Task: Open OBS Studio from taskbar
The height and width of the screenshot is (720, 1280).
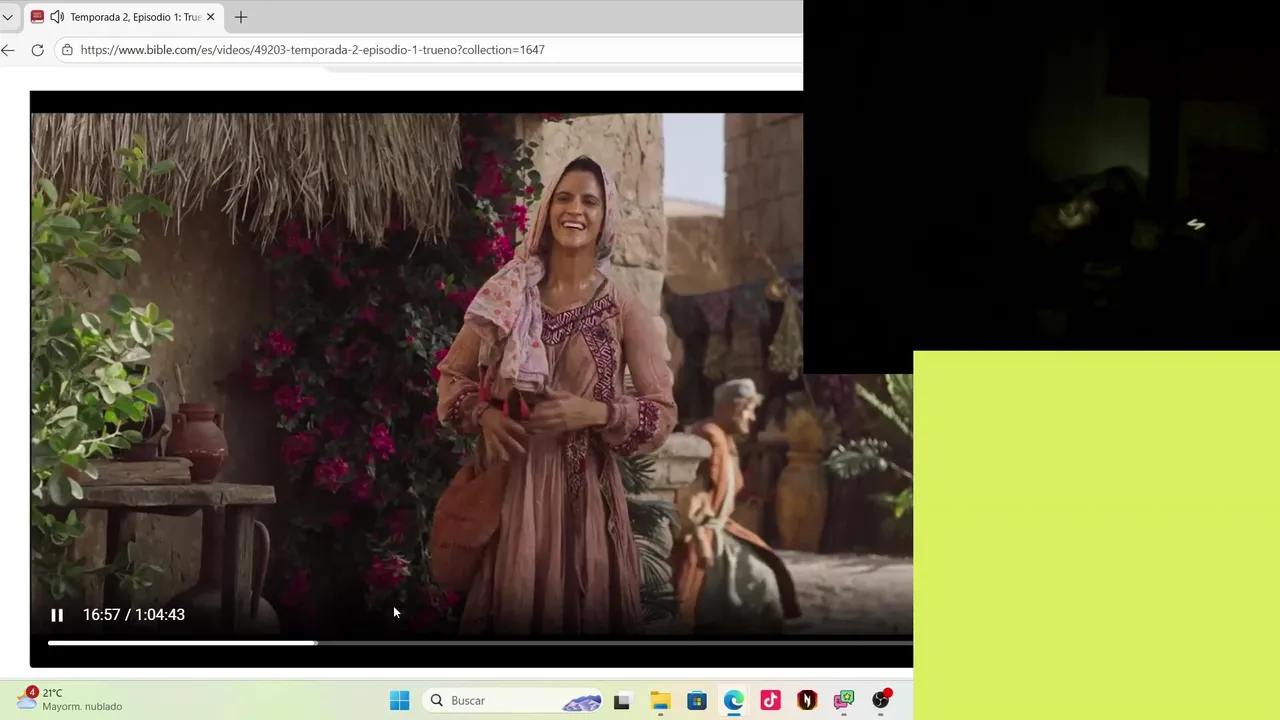Action: coord(881,701)
